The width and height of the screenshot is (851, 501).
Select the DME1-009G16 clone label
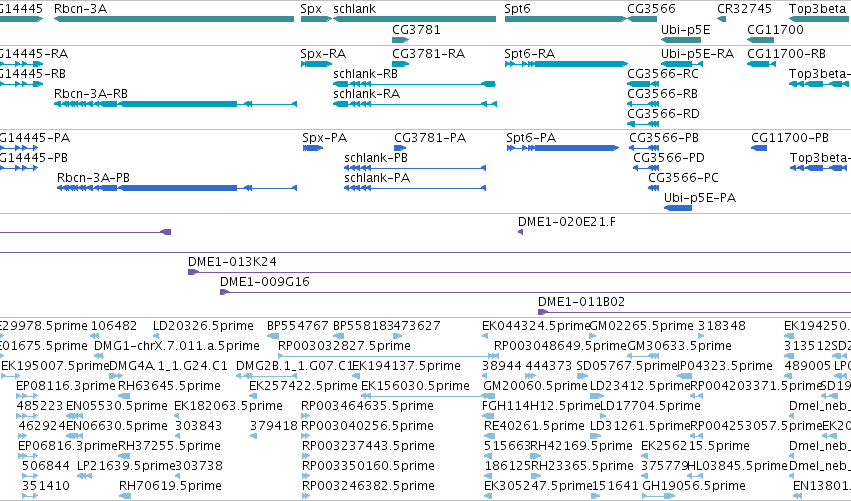pos(265,282)
